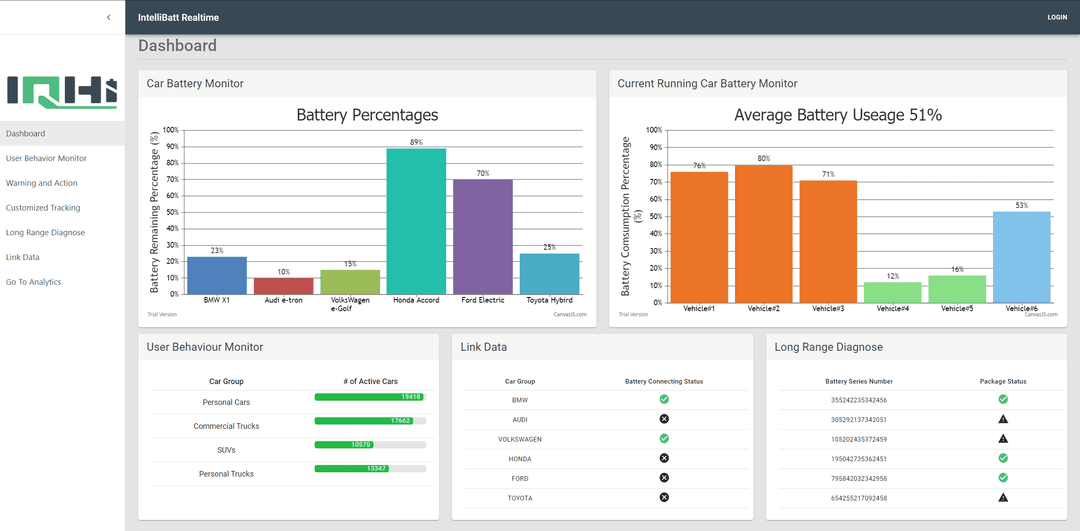Click the Honda Accord teal bar
This screenshot has height=531, width=1080.
[416, 221]
